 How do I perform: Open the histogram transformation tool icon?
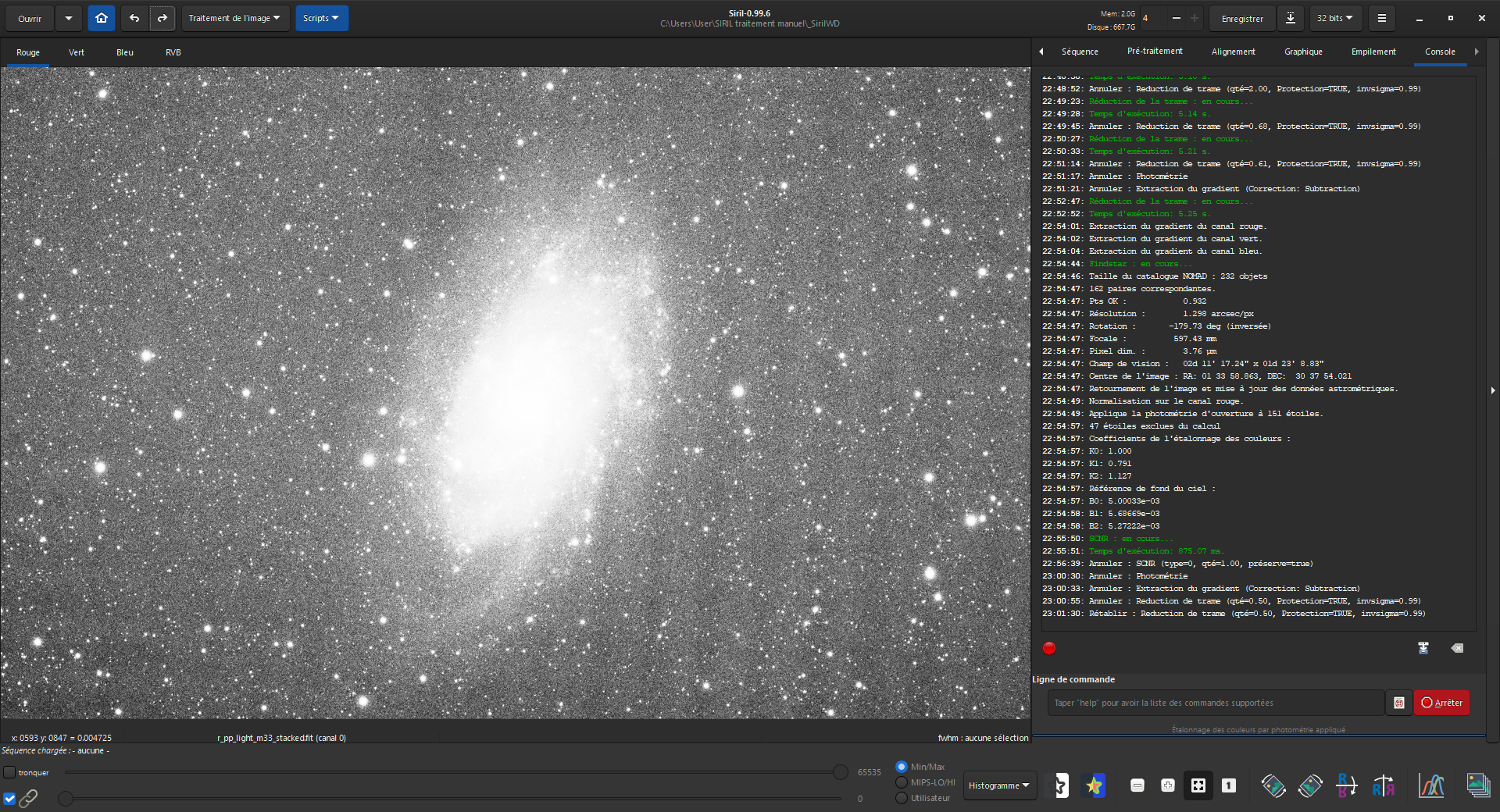(x=1430, y=785)
